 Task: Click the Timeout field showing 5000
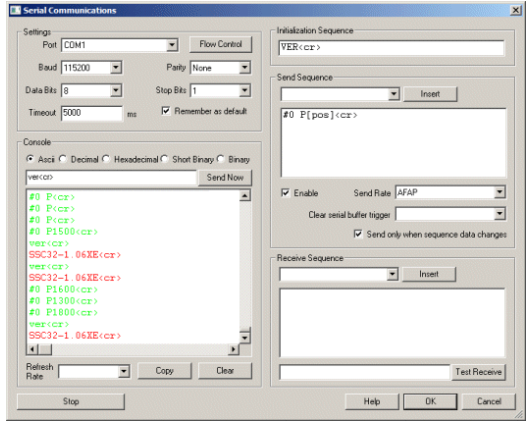pyautogui.click(x=92, y=113)
